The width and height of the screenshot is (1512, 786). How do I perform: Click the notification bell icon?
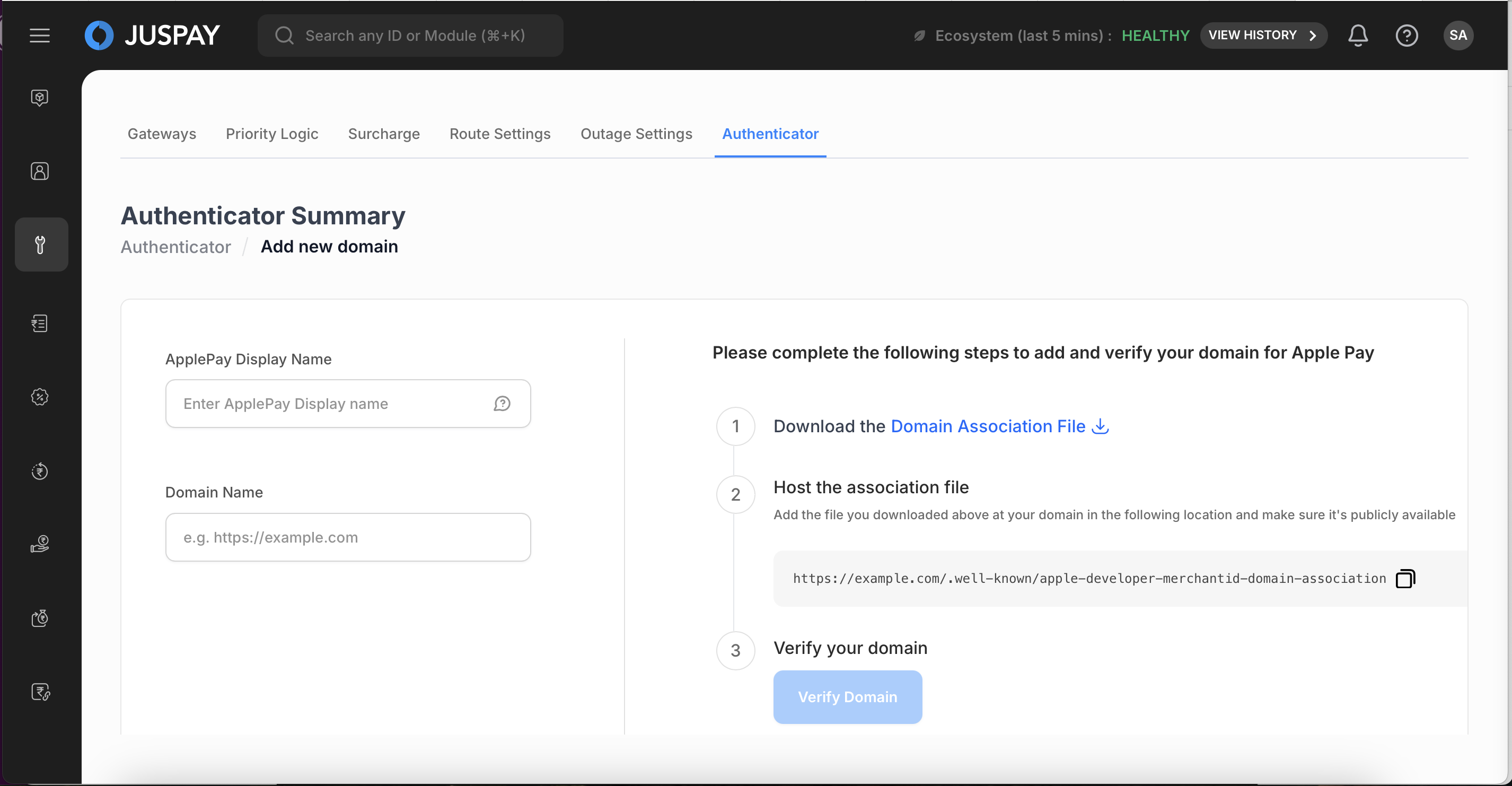pyautogui.click(x=1358, y=35)
